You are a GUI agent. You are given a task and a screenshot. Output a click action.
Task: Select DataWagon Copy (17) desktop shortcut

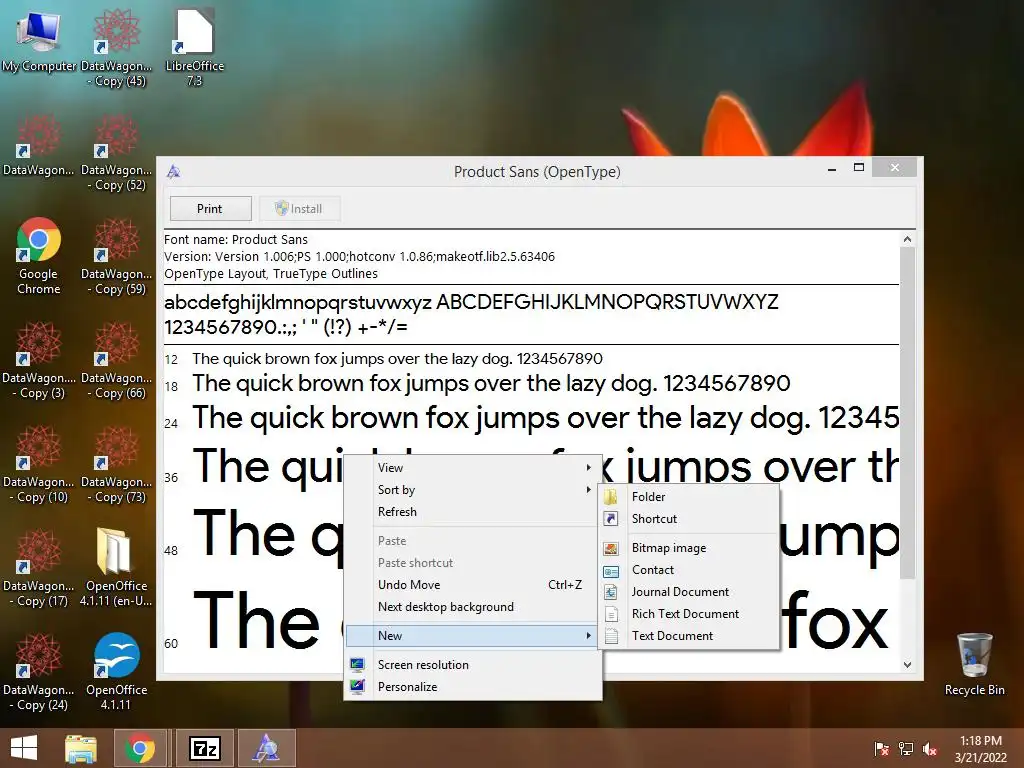(39, 568)
